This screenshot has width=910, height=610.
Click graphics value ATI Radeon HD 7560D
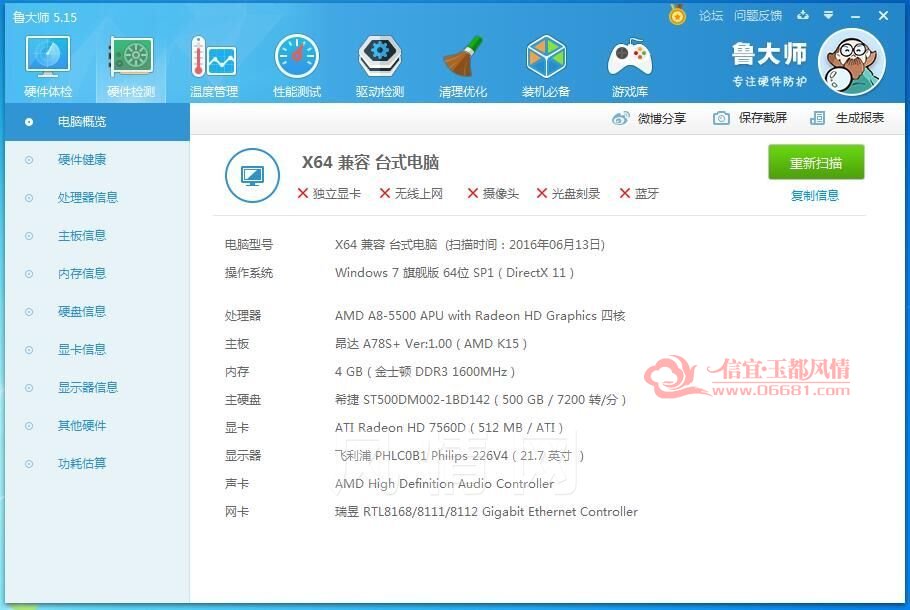tap(449, 428)
